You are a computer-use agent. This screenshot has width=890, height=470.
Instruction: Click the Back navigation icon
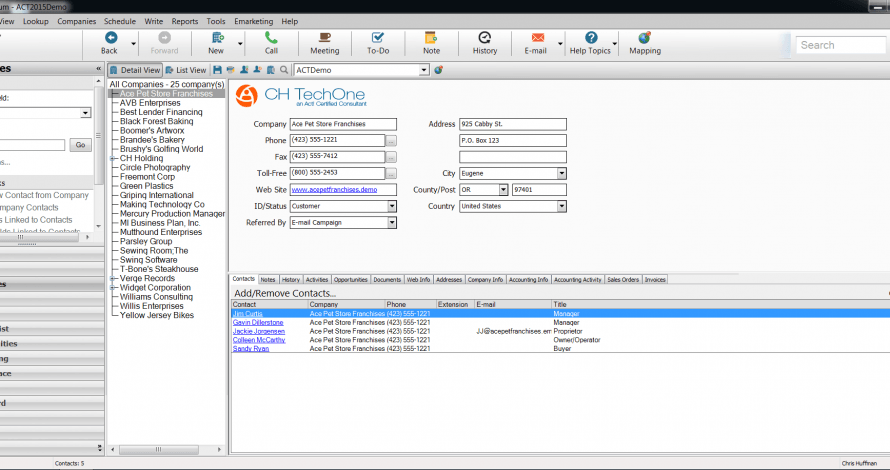click(x=111, y=37)
